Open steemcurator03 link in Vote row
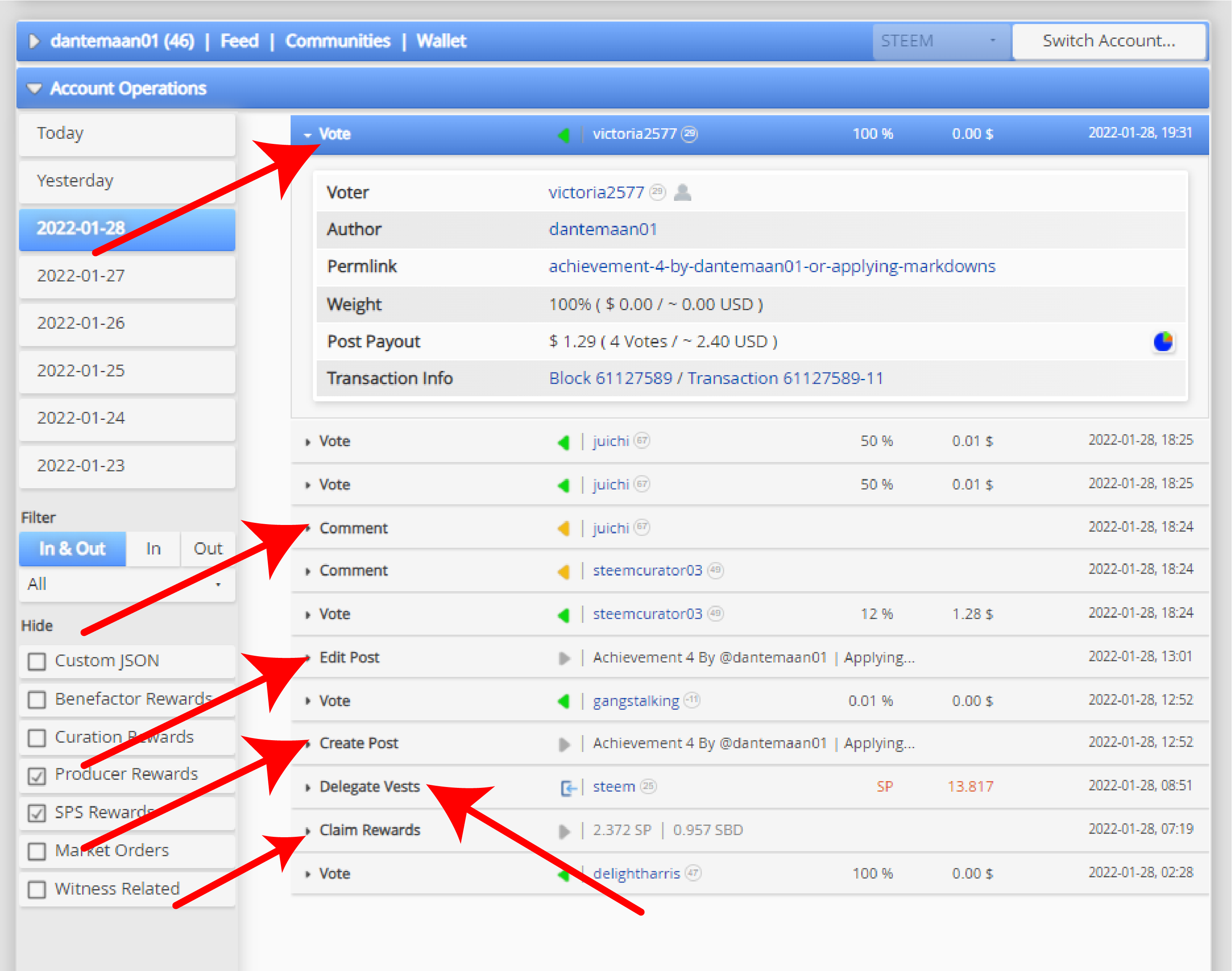Screen dimensions: 1232x971 click(x=648, y=614)
